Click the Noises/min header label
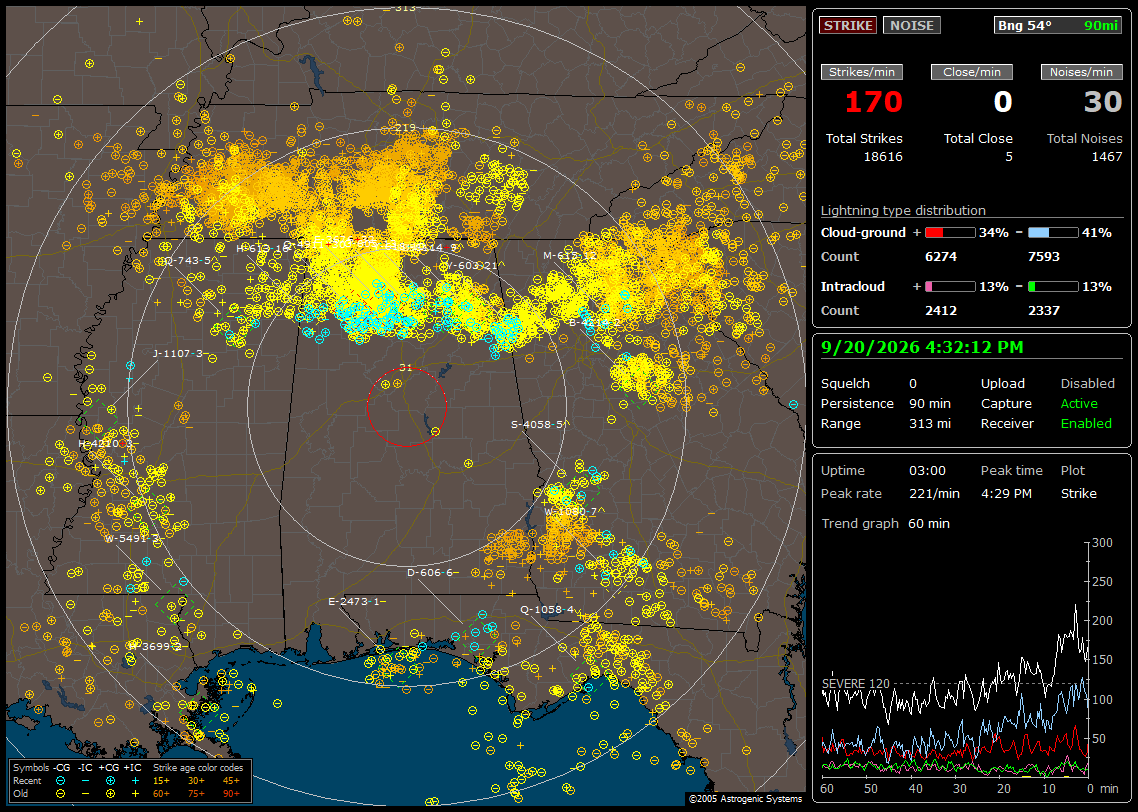 1081,72
